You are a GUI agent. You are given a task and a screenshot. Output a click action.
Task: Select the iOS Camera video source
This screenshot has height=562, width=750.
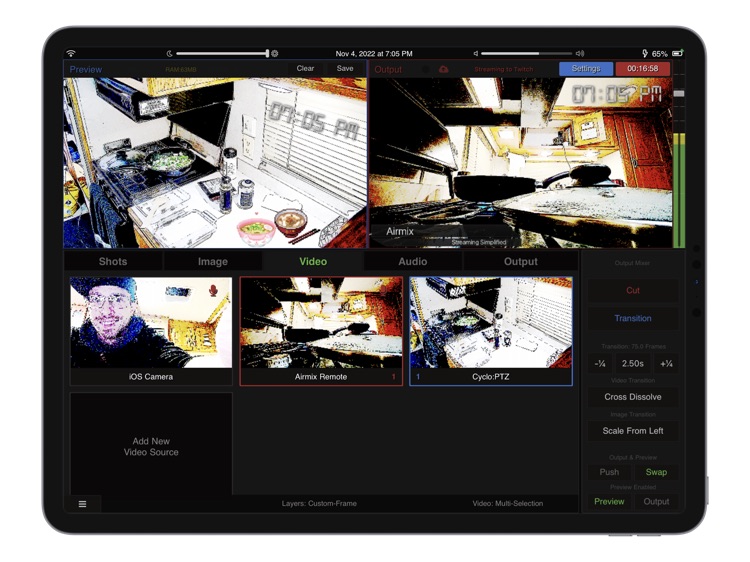pyautogui.click(x=151, y=331)
